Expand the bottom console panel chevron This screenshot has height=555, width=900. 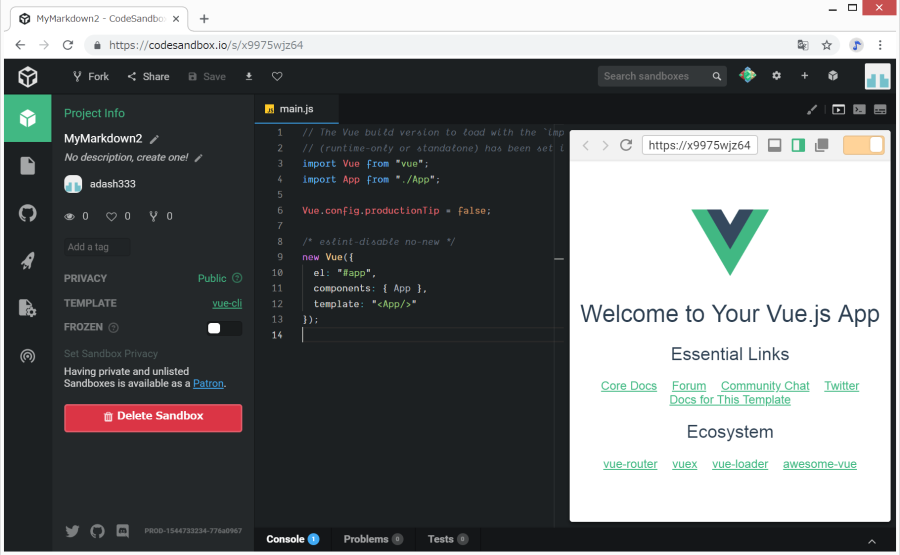871,541
